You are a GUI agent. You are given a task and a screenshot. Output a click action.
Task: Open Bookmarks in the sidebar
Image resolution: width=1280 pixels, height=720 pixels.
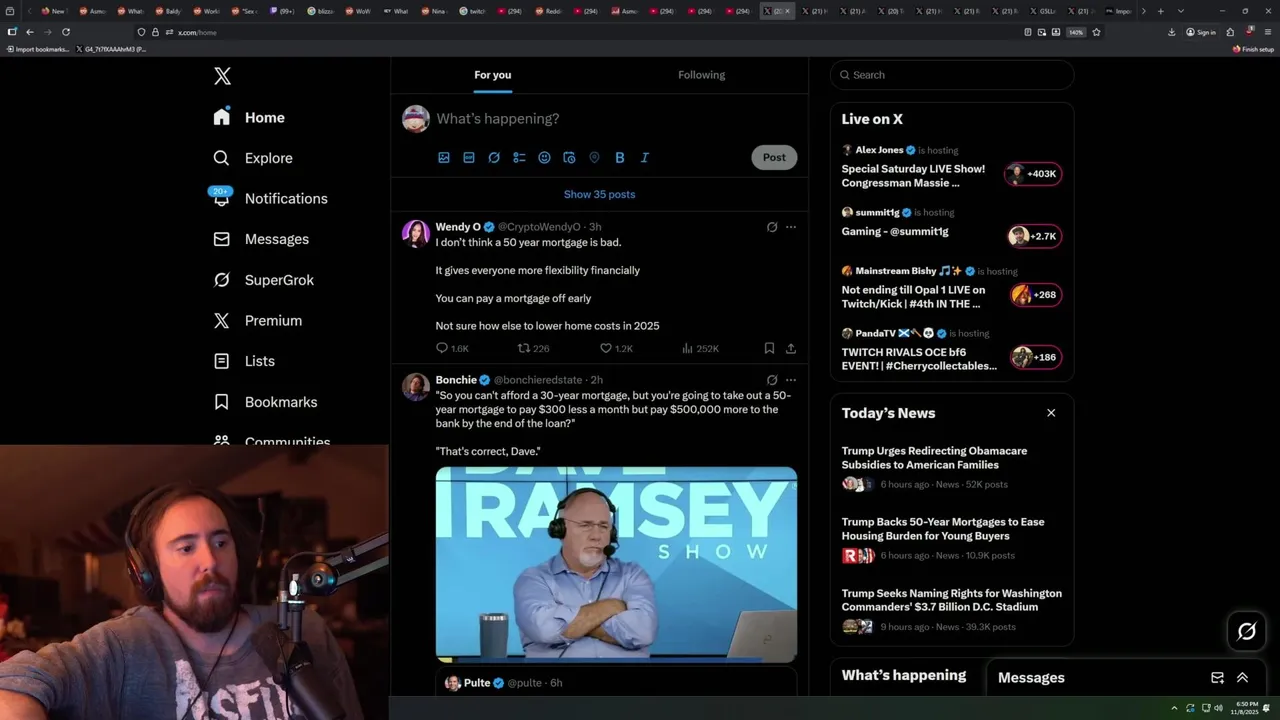tap(265, 402)
